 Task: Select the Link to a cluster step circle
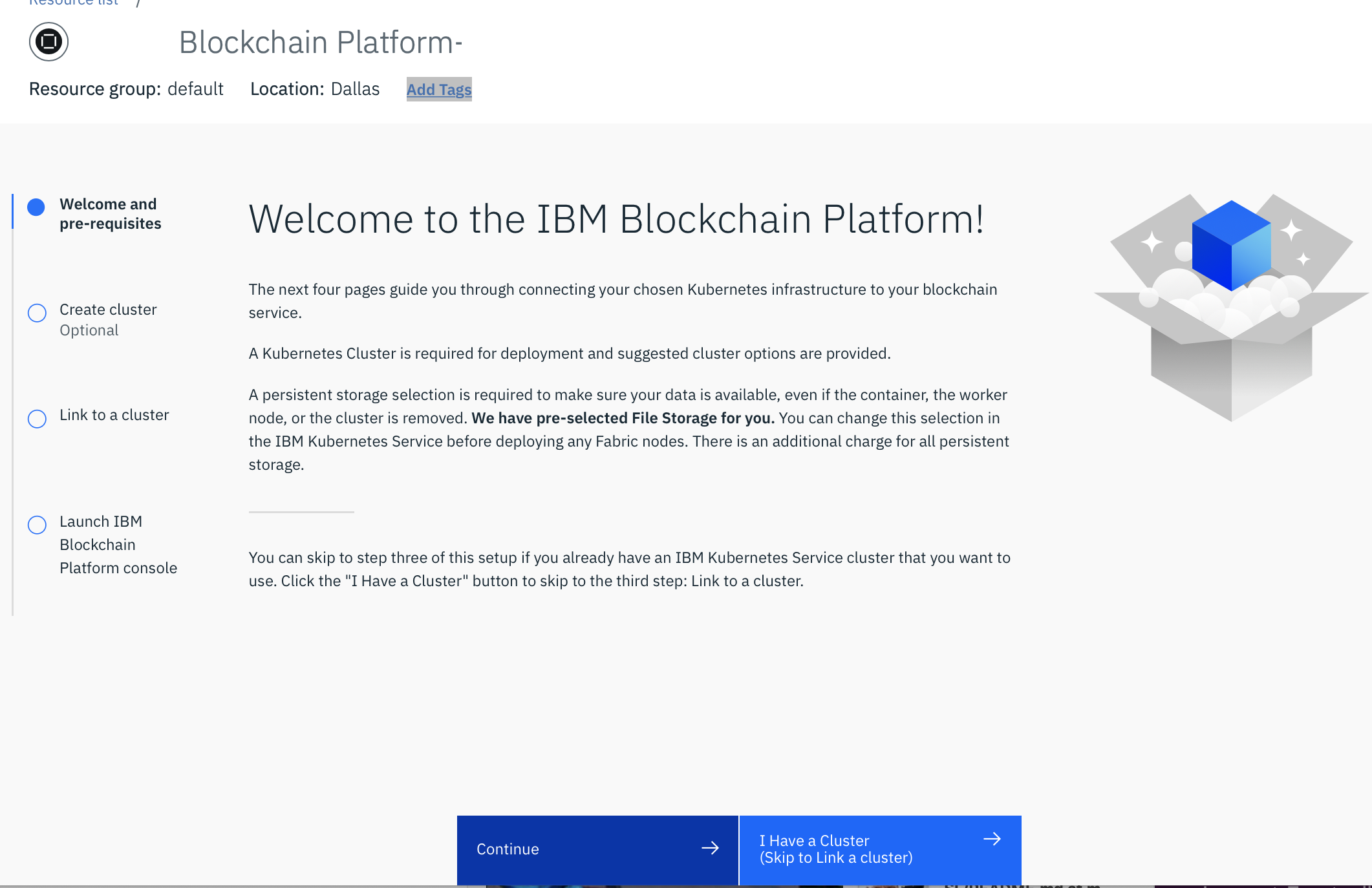click(x=37, y=419)
